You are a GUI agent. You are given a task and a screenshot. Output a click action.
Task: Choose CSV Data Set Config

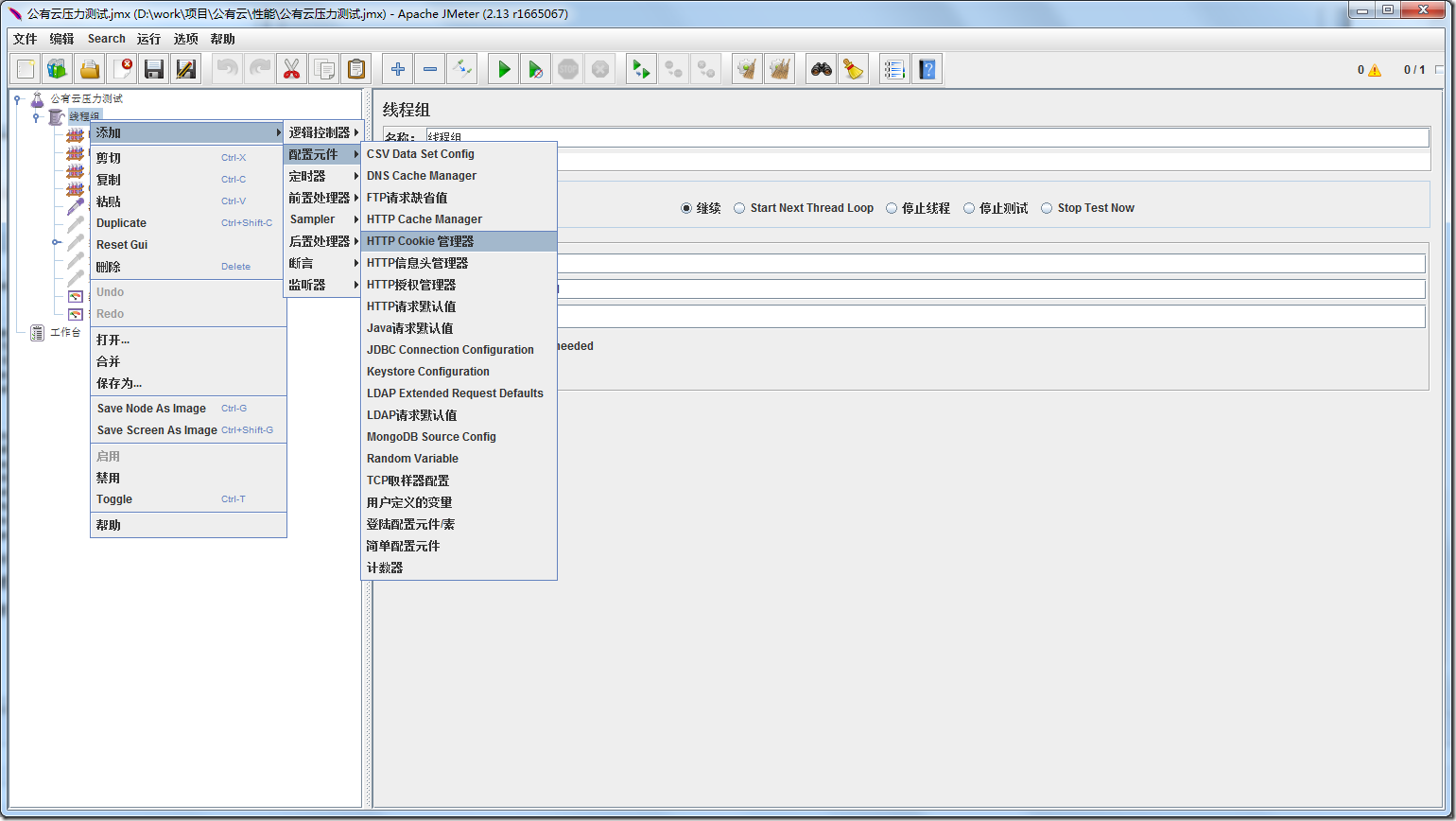point(459,154)
